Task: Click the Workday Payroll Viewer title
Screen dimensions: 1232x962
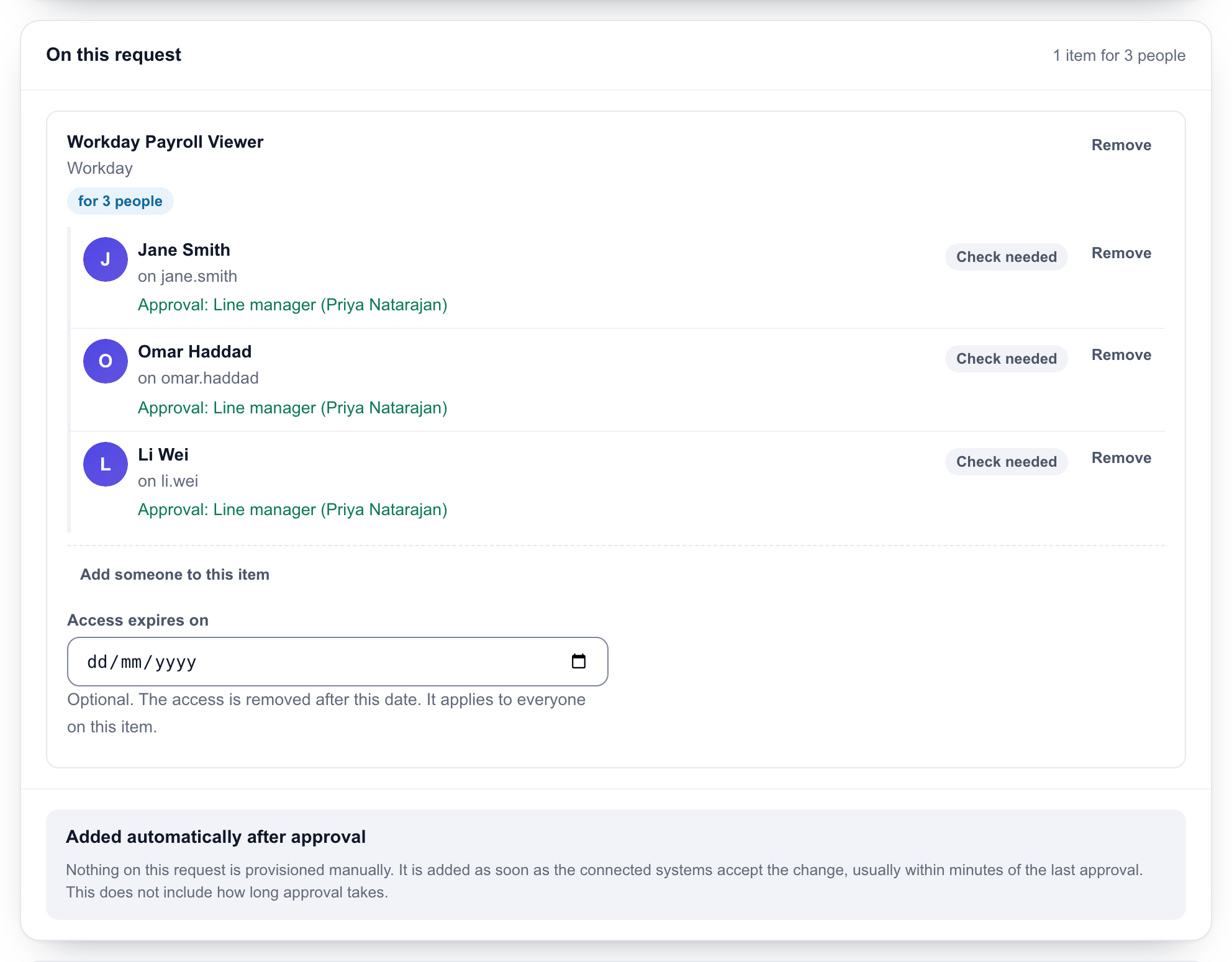Action: [x=165, y=142]
